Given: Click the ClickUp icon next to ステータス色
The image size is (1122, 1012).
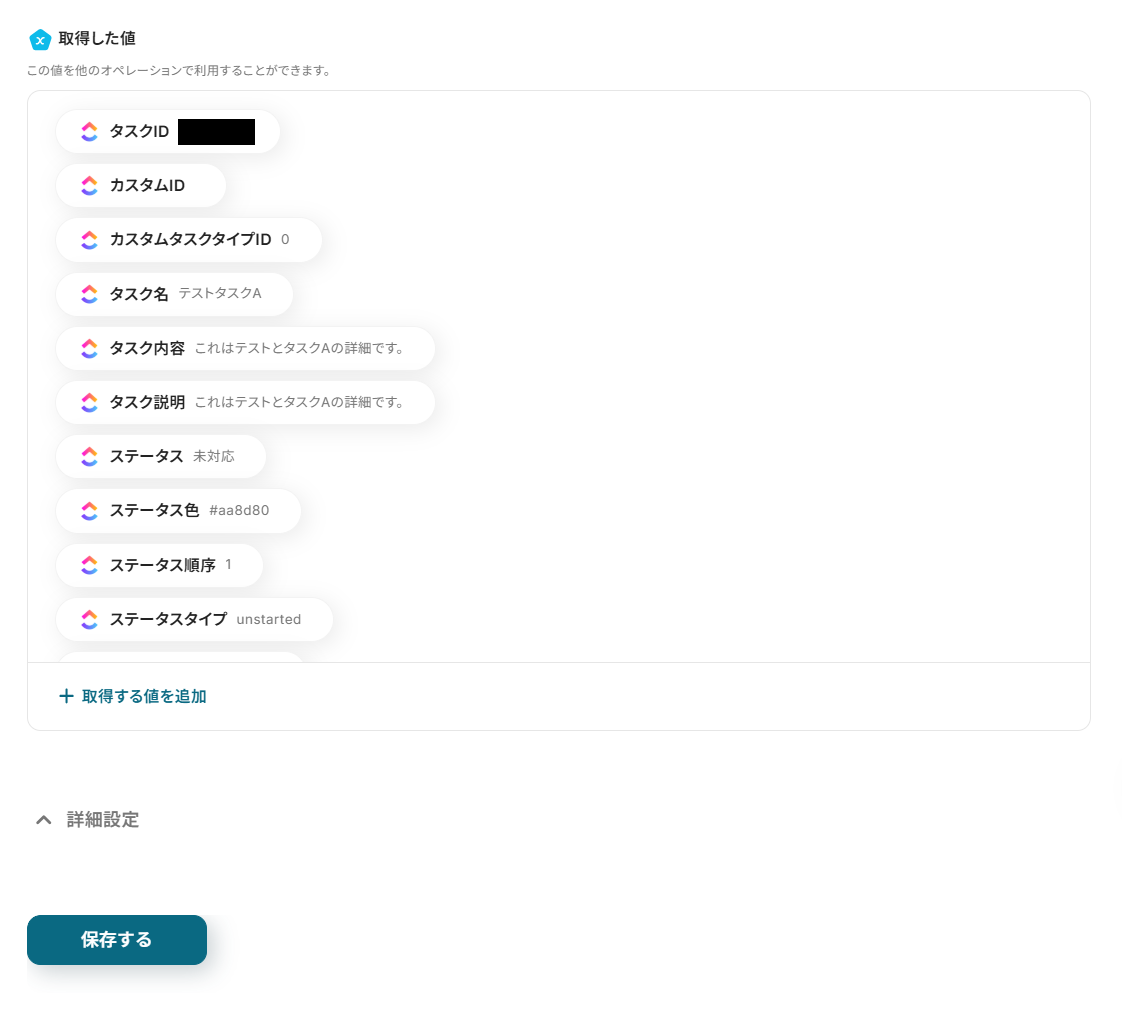Looking at the screenshot, I should [89, 511].
